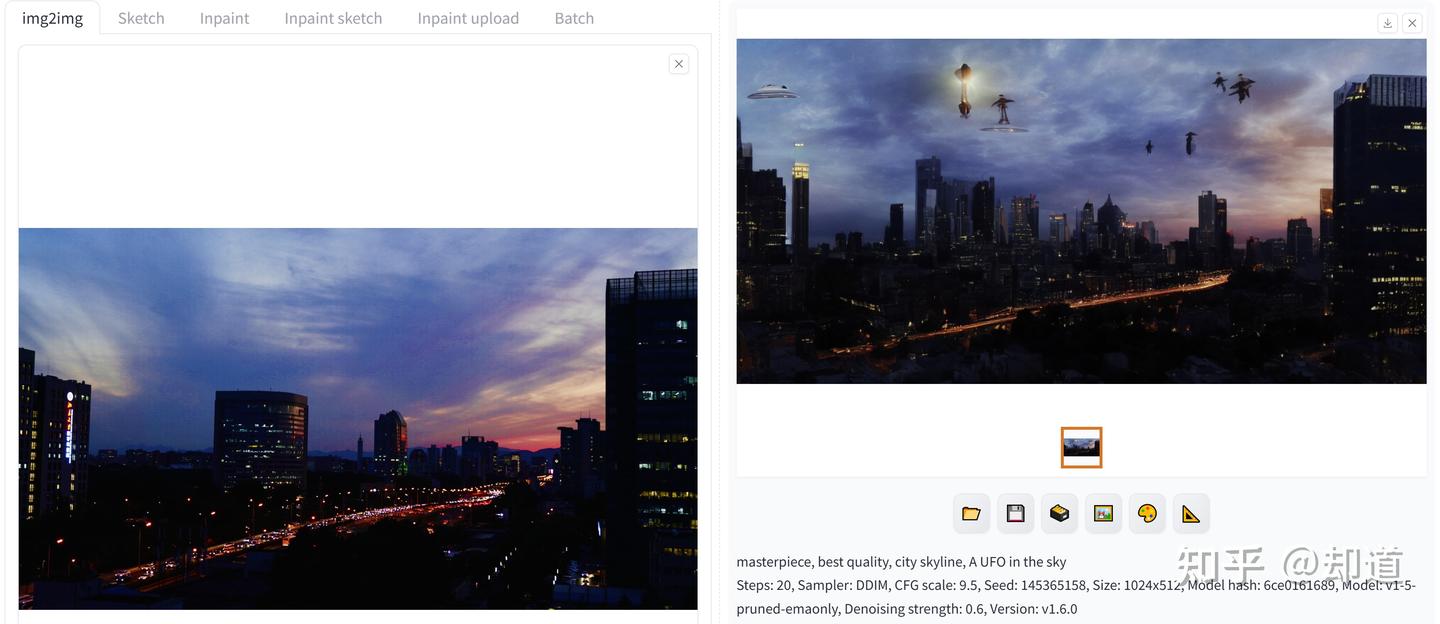Click the uploaded source city photo
Screen dimensions: 1440x624
(358, 419)
